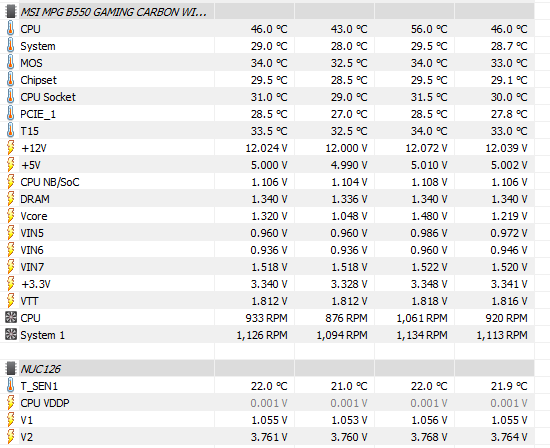Click thermometer icon beside T_SEN1
The image size is (550, 448).
click(x=11, y=386)
